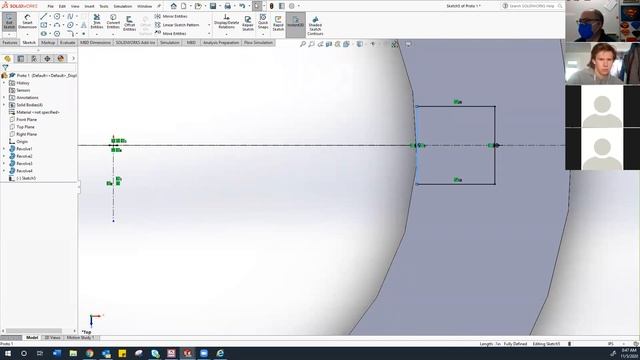Screen dimensions: 640x360
Task: Click the Zoom to Fit icon
Action: pos(303,44)
